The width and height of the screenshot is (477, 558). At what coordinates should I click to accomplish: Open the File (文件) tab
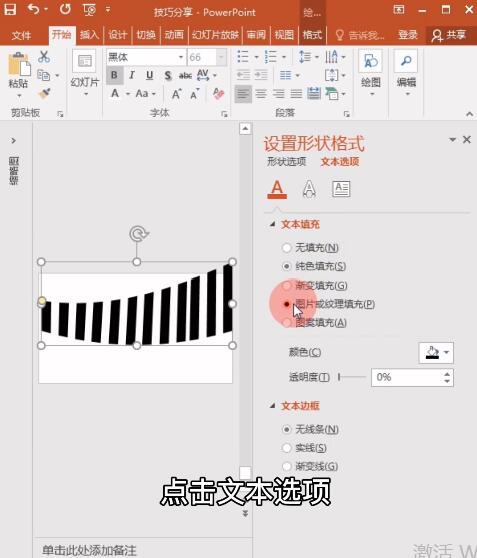click(21, 35)
